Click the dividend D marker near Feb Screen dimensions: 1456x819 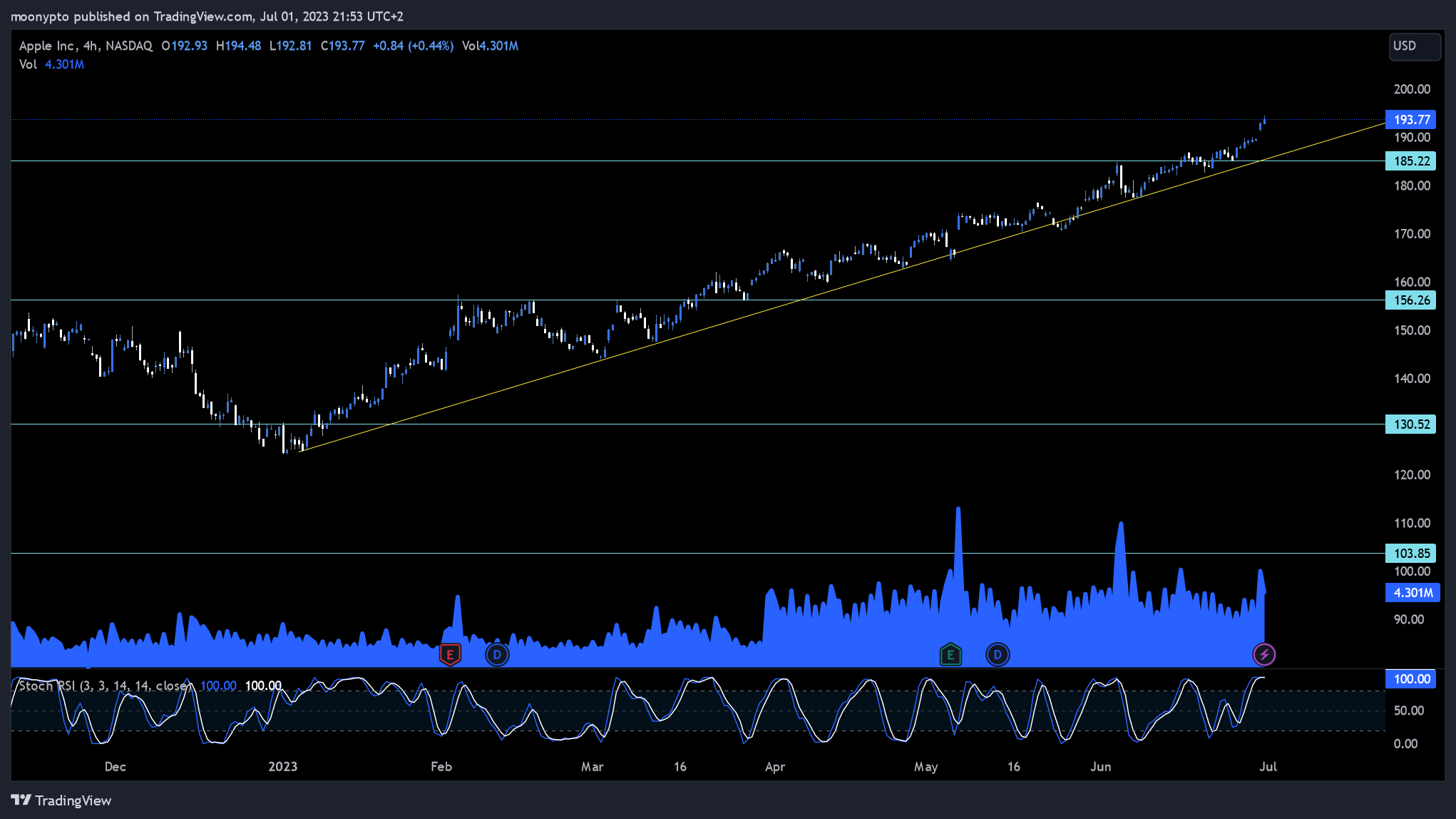497,654
